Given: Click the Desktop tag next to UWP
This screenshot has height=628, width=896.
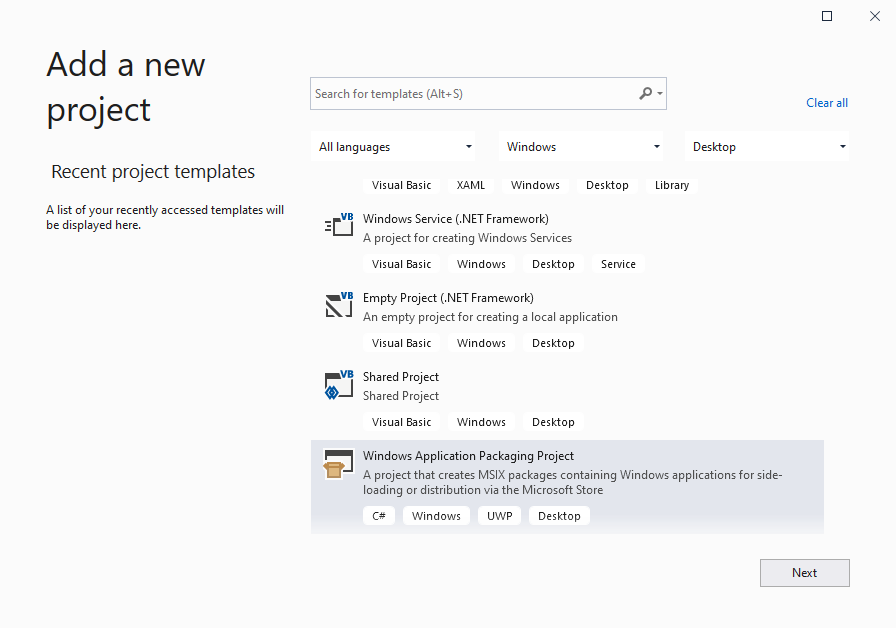Looking at the screenshot, I should click(559, 516).
